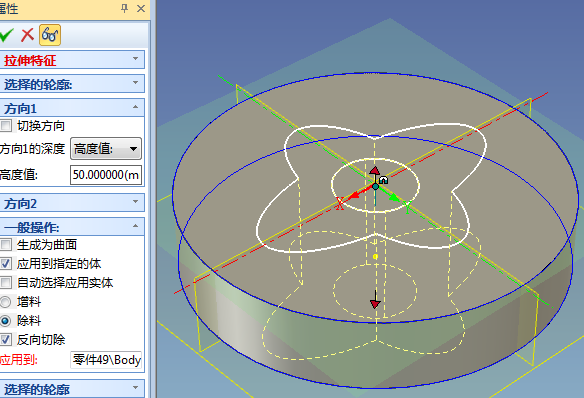Expand the 拉伸特征 header
The width and height of the screenshot is (584, 398).
tap(72, 60)
